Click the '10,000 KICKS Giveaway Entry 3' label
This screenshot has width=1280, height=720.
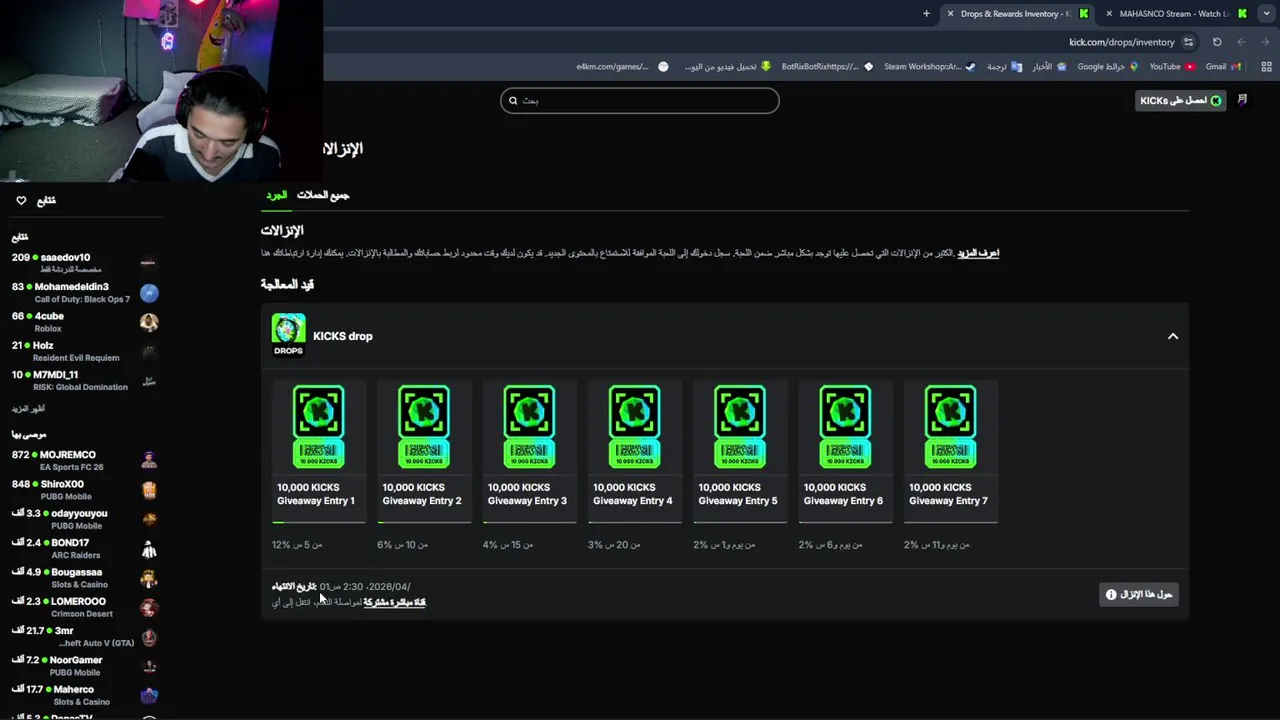(x=527, y=494)
